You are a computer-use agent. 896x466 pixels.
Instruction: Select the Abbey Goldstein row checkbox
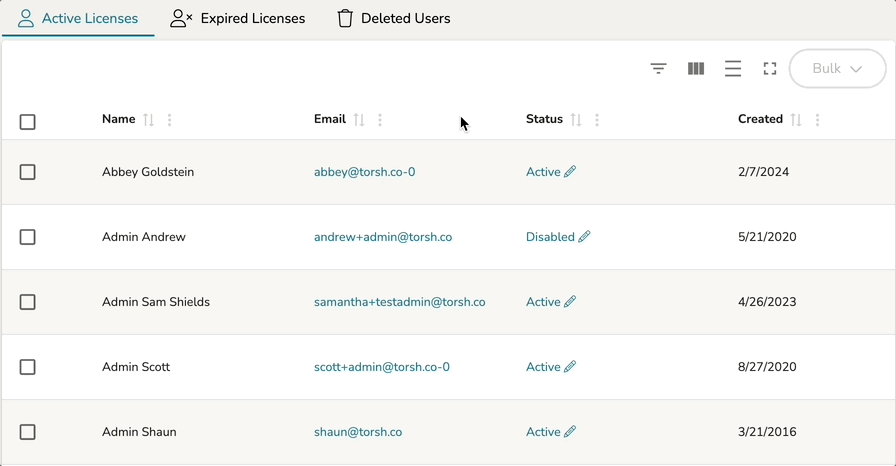tap(28, 172)
